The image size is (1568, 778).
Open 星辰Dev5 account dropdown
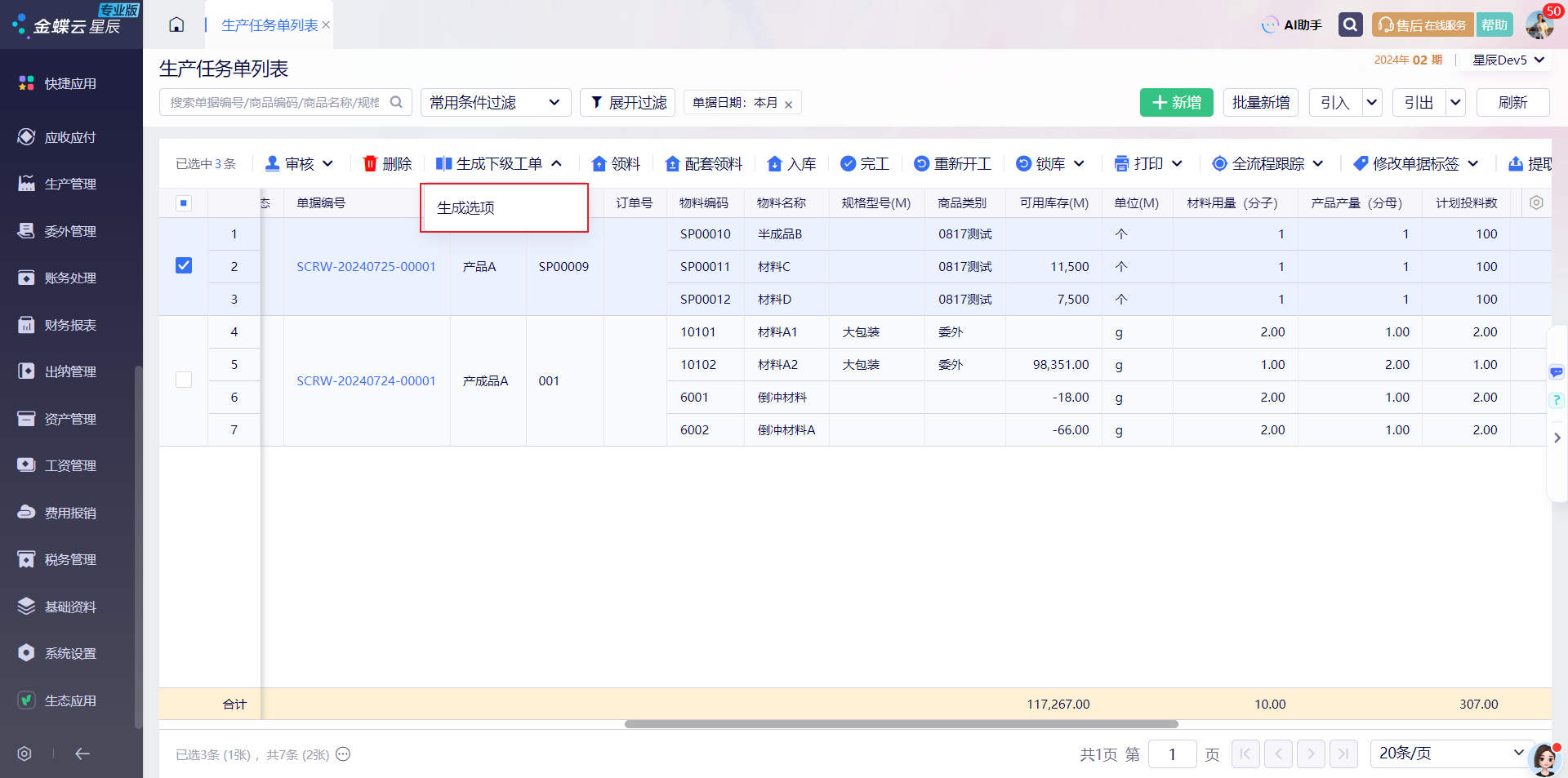coord(1508,60)
